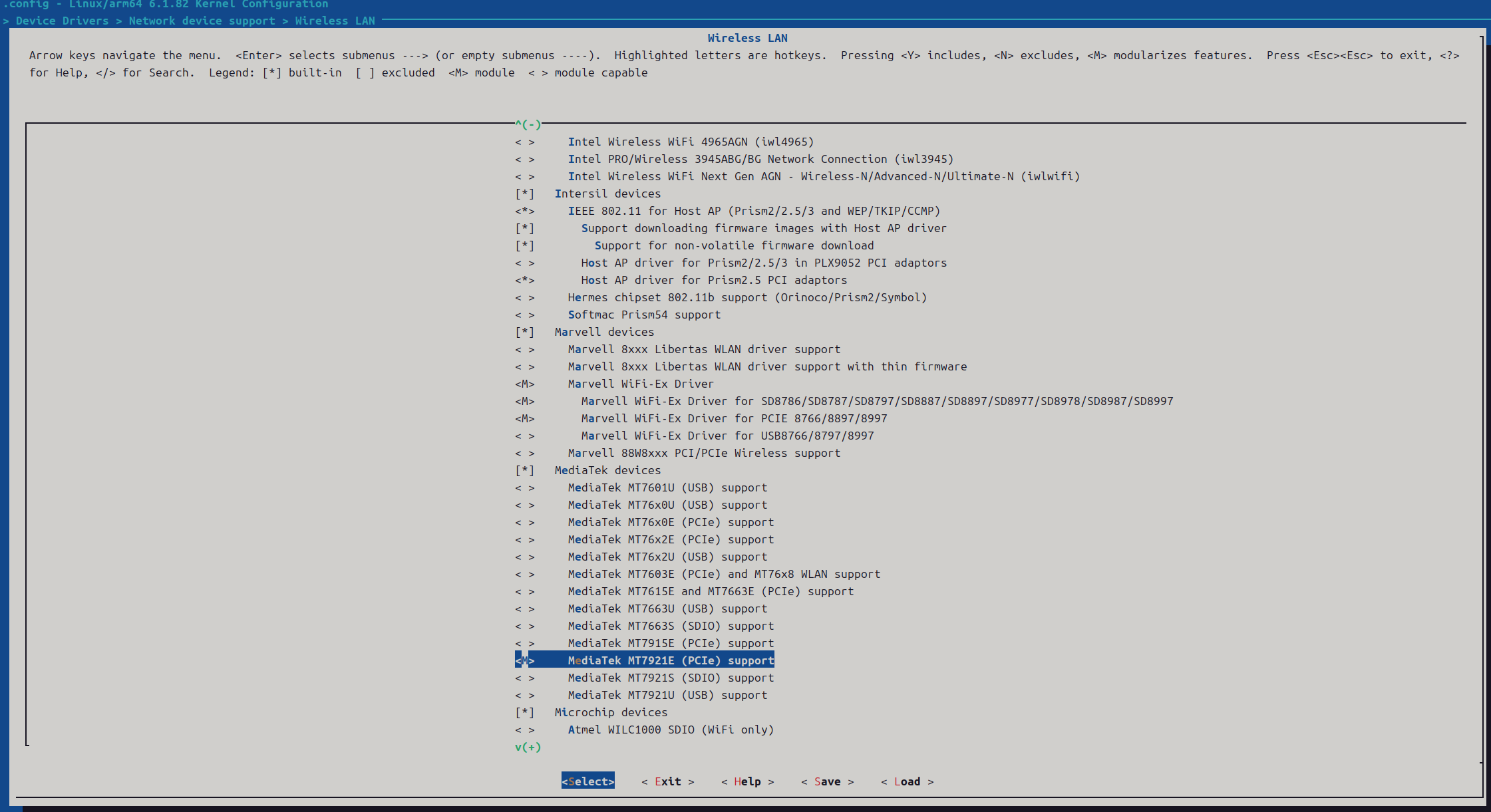Open the Device Drivers breadcrumb
Viewport: 1491px width, 812px height.
point(61,21)
